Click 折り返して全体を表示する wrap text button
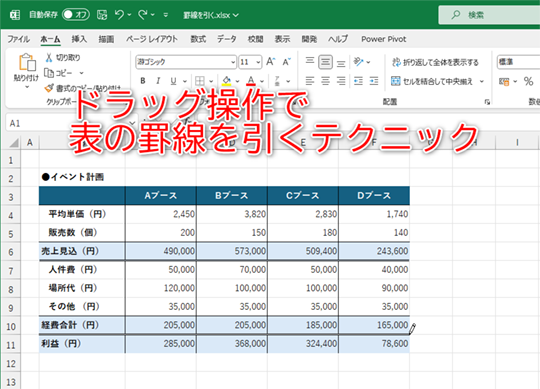Viewport: 540px width, 389px height. point(435,62)
